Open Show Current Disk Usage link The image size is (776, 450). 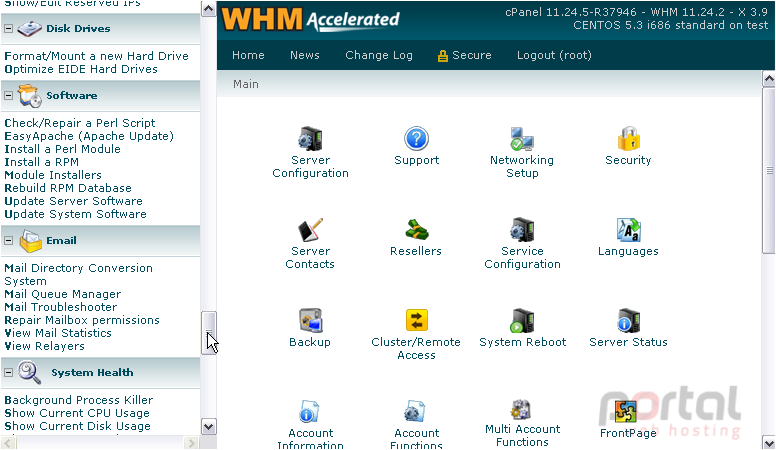click(x=77, y=426)
